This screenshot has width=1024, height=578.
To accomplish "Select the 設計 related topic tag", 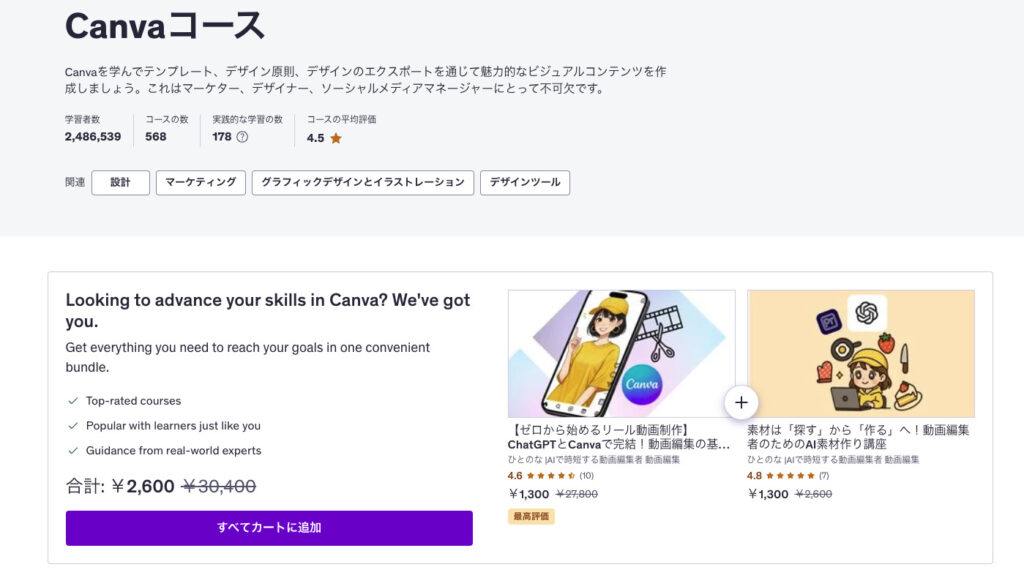I will [x=120, y=183].
